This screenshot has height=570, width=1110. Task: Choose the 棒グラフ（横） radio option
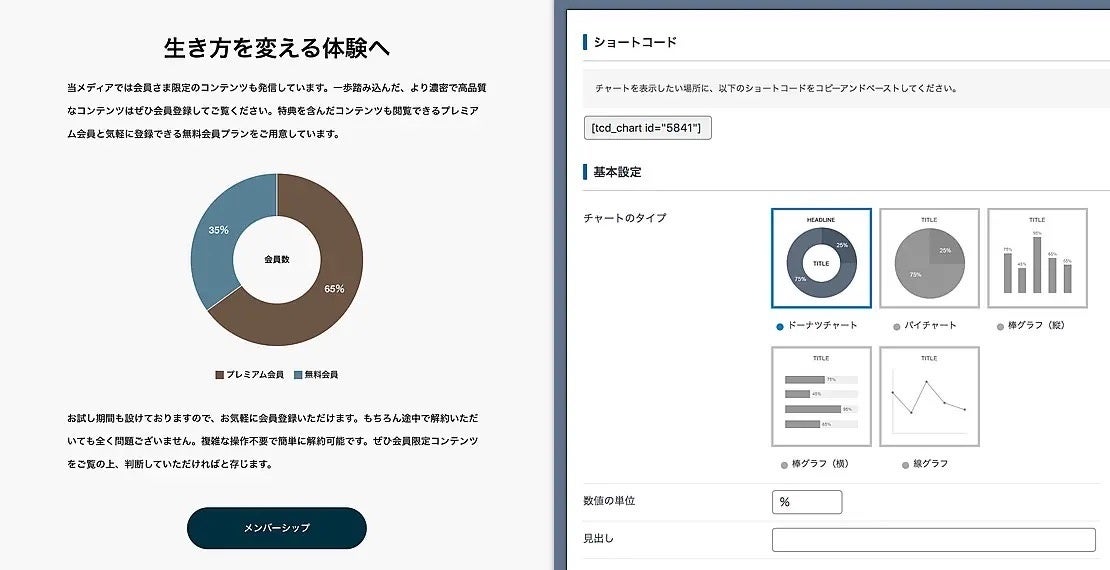coord(785,464)
